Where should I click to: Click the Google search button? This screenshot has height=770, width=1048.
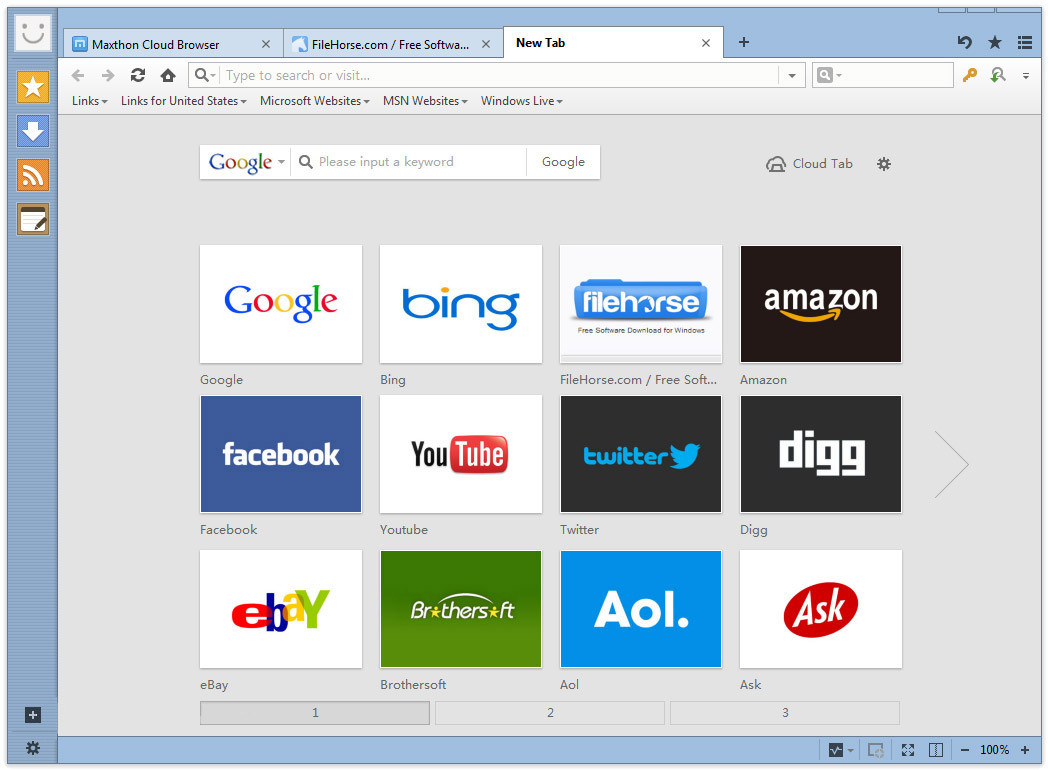click(563, 162)
